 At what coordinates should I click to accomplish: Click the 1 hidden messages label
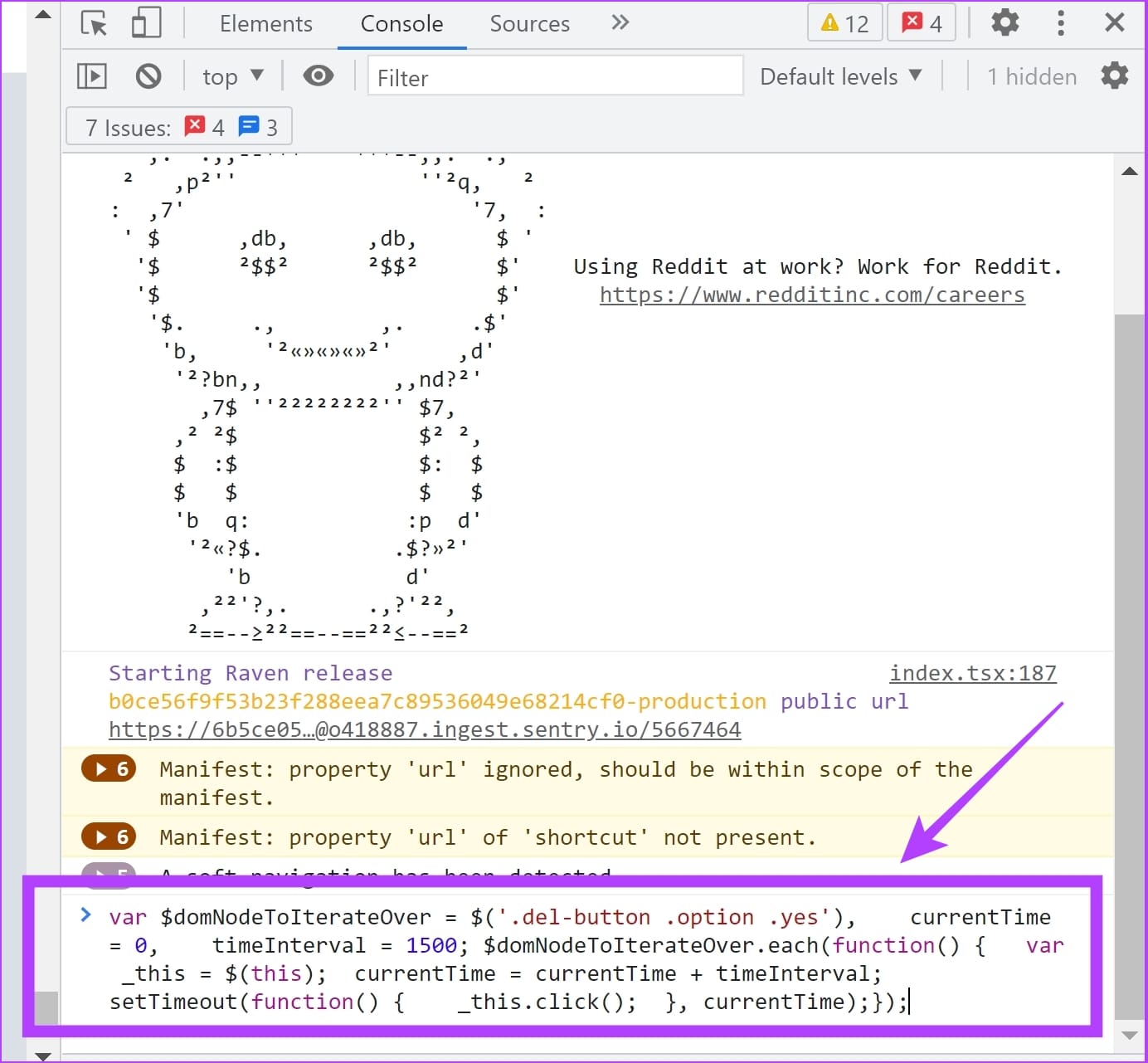[1032, 77]
